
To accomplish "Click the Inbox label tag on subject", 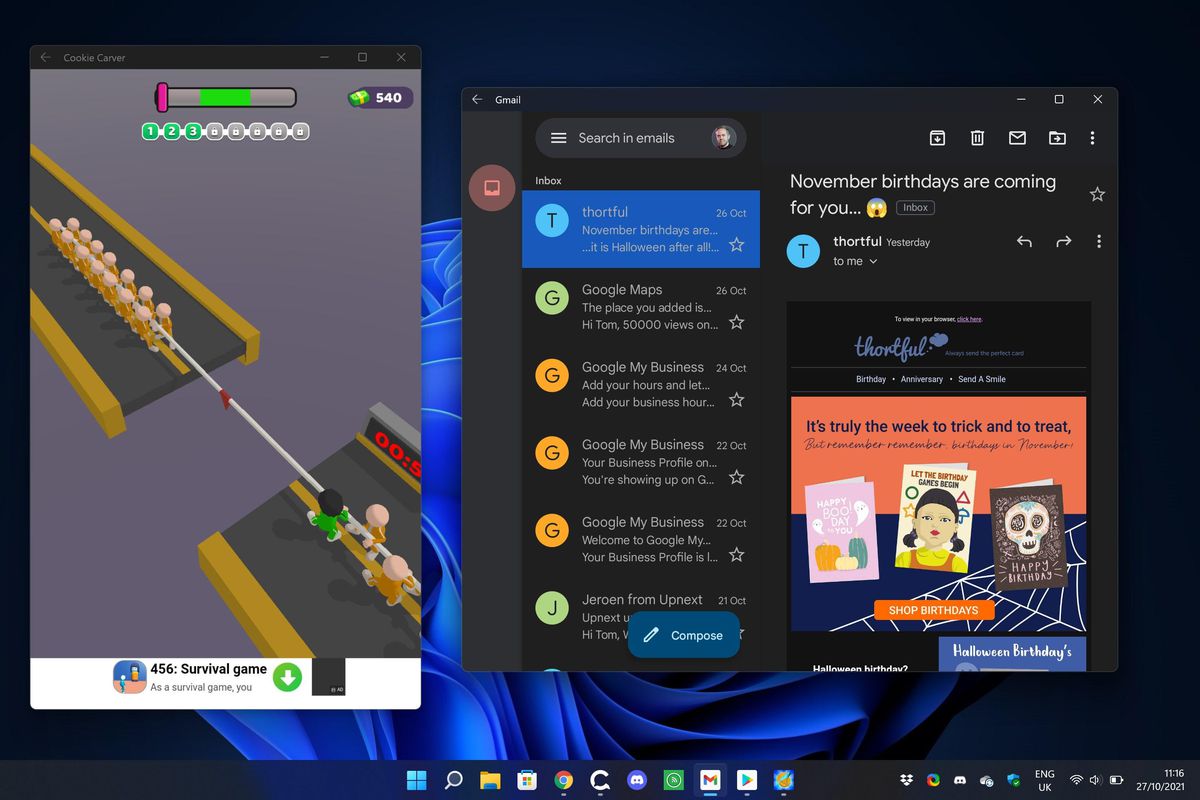I will [x=915, y=208].
